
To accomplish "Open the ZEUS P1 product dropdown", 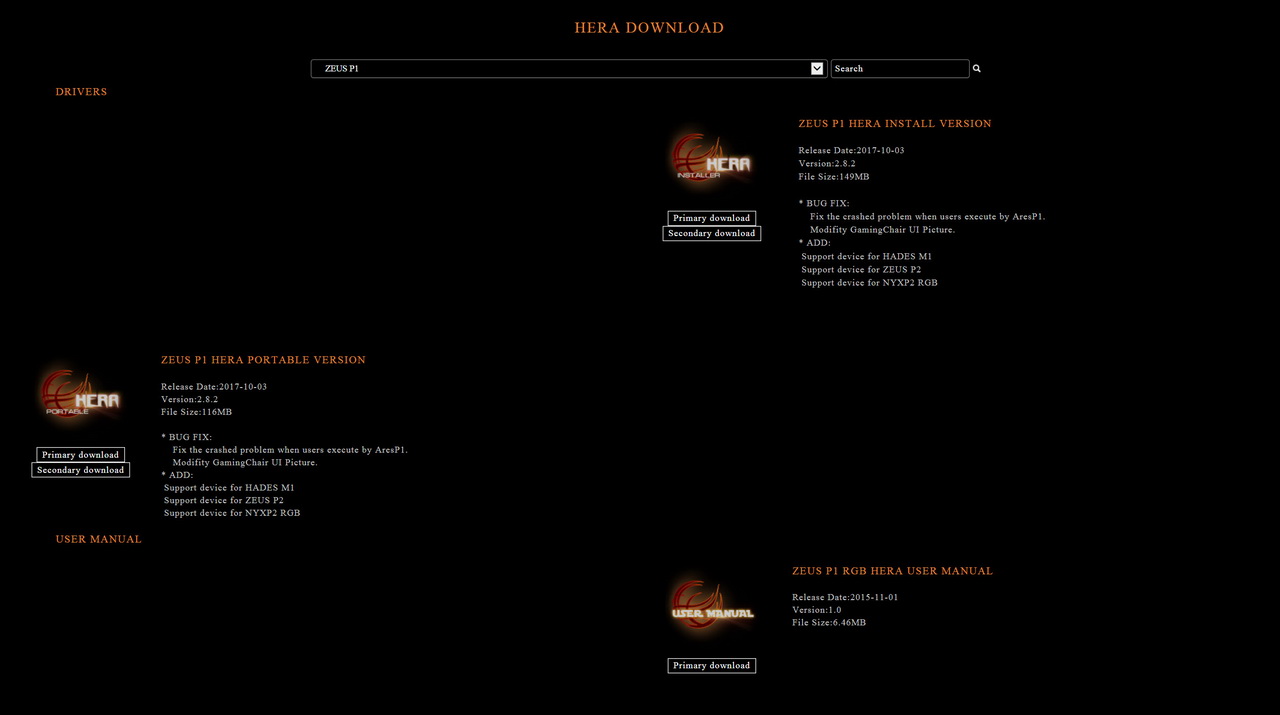I will [568, 69].
